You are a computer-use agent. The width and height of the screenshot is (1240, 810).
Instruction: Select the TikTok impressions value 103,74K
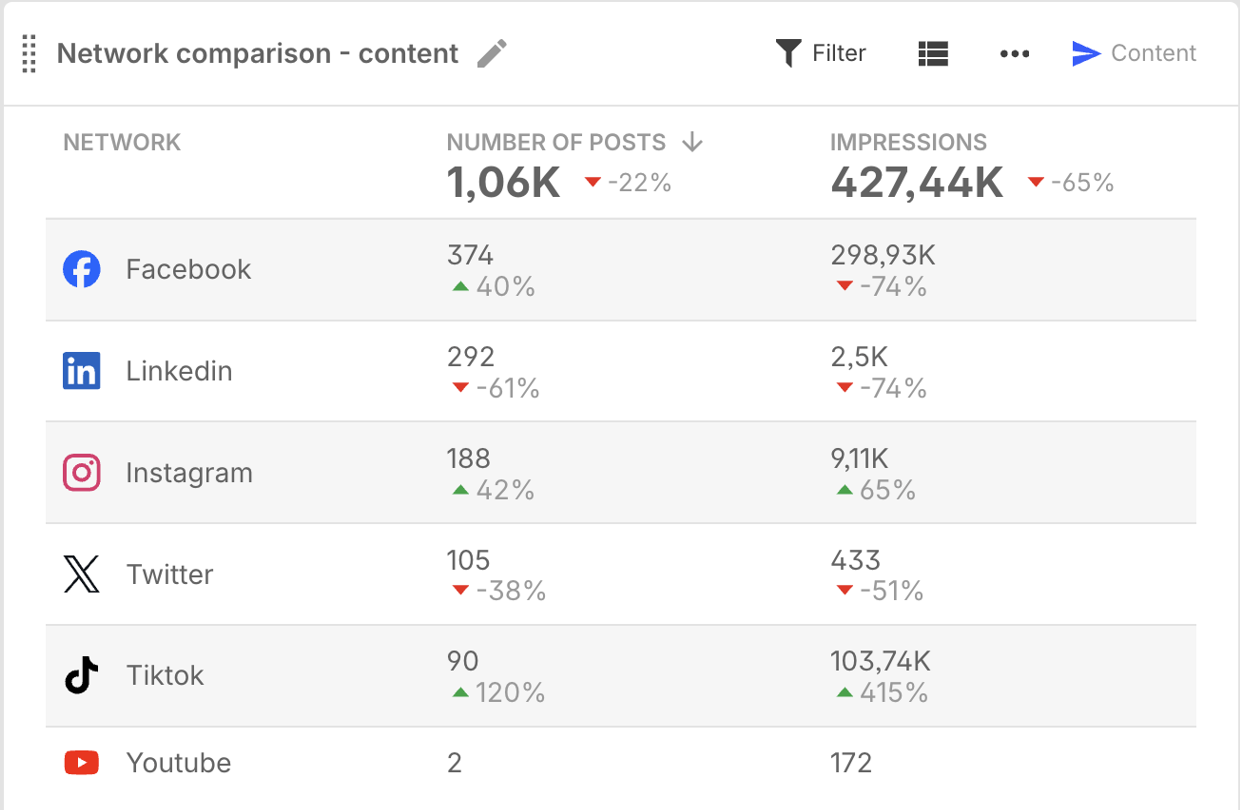880,661
